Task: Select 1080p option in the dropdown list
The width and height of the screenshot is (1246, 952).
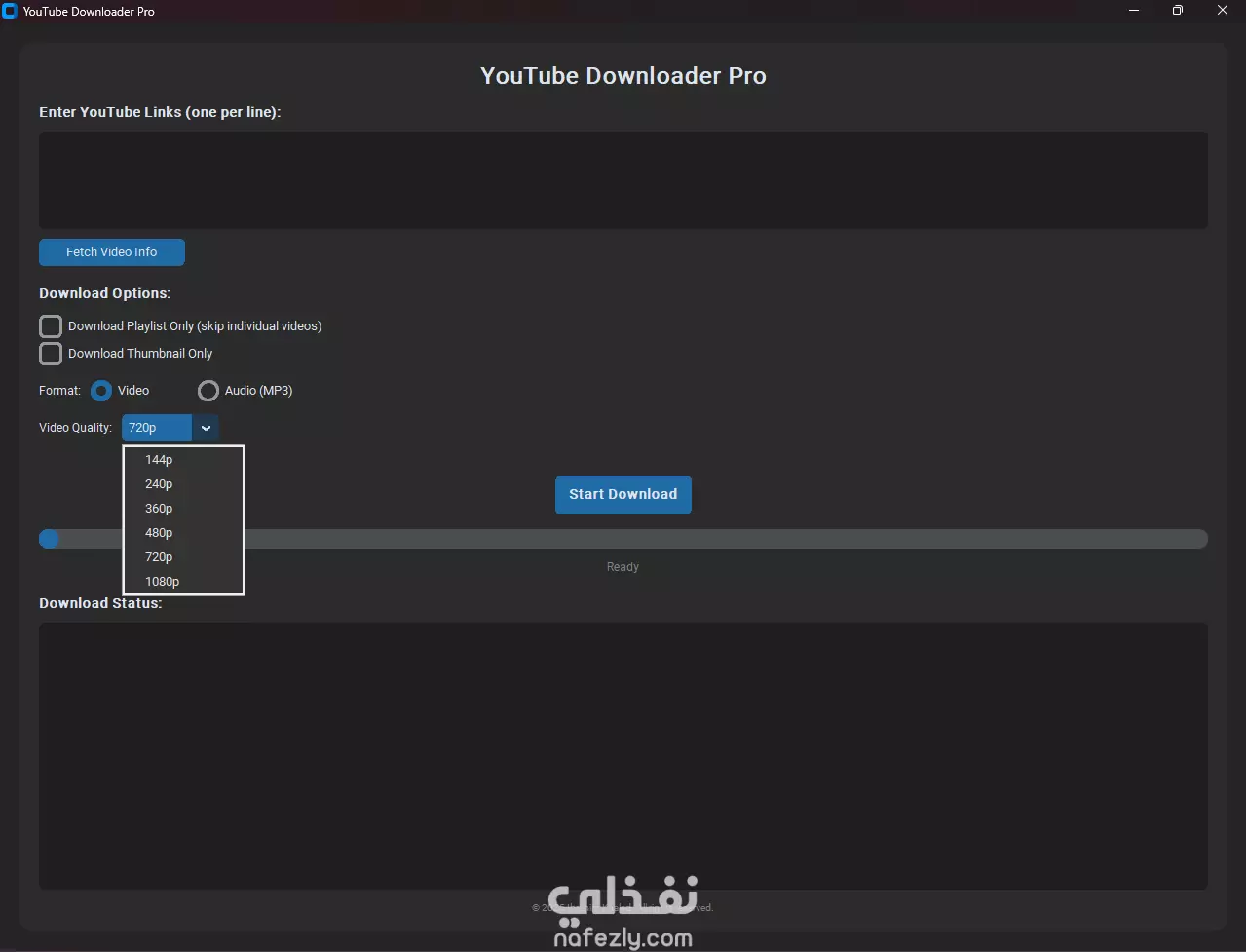Action: tap(183, 582)
